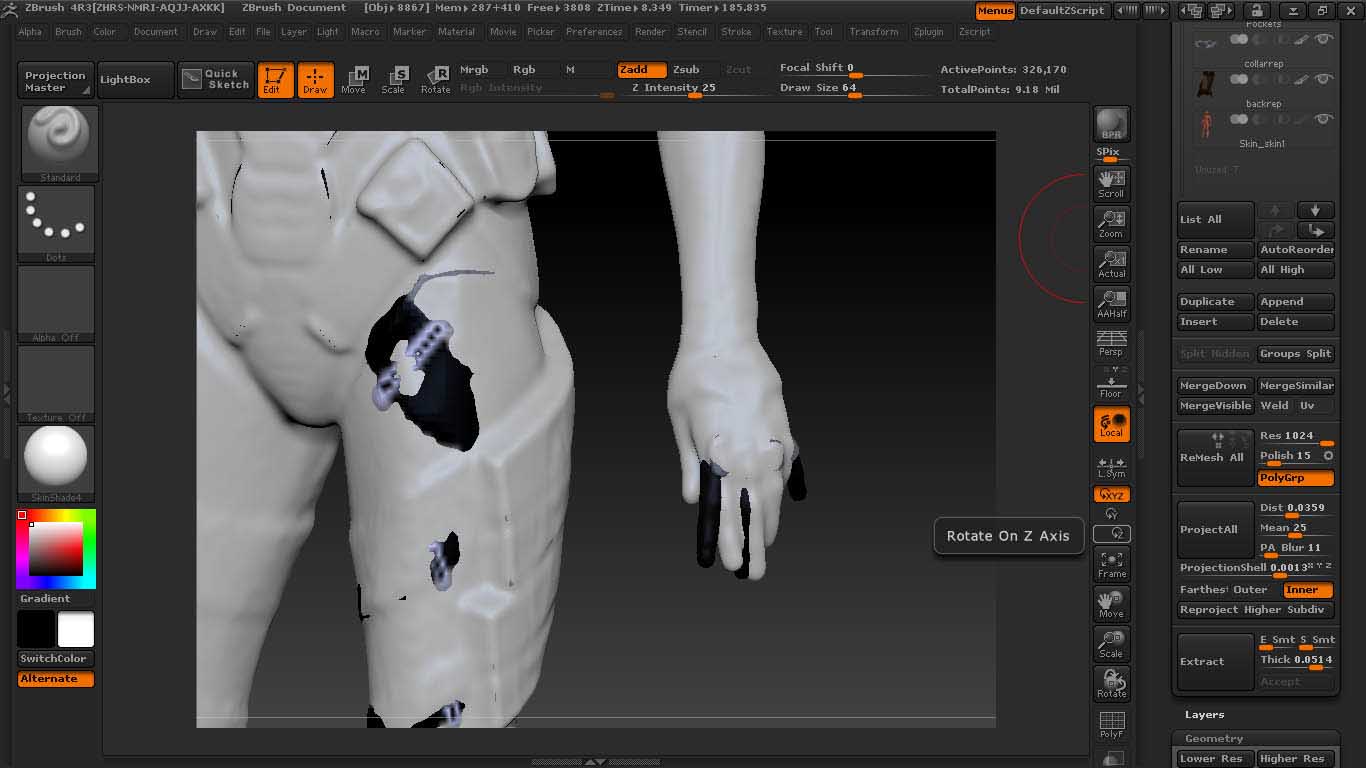Turn on the Floor grid
This screenshot has height=768, width=1366.
tap(1111, 381)
